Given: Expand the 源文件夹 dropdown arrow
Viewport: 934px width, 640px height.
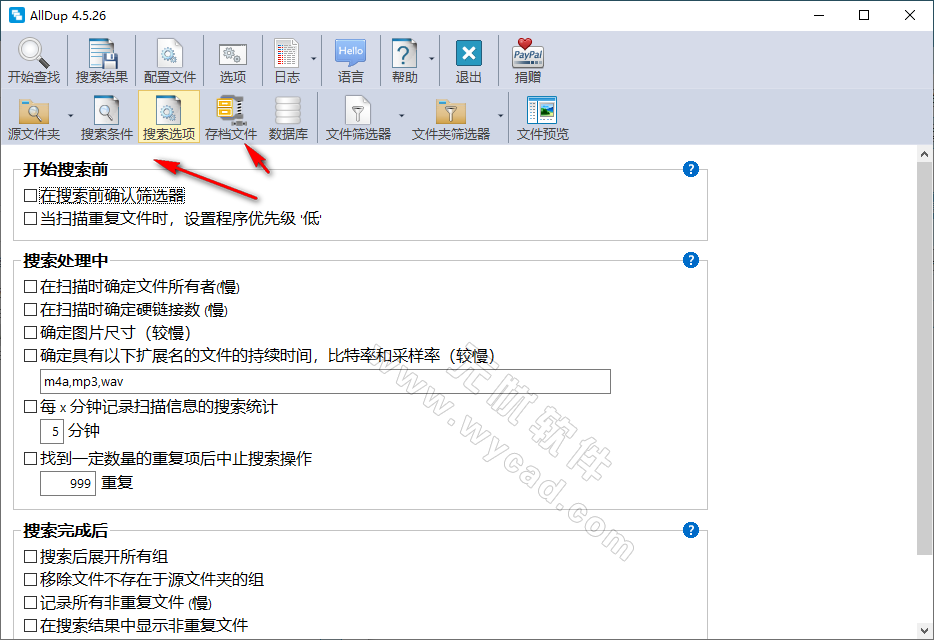Looking at the screenshot, I should tap(71, 115).
